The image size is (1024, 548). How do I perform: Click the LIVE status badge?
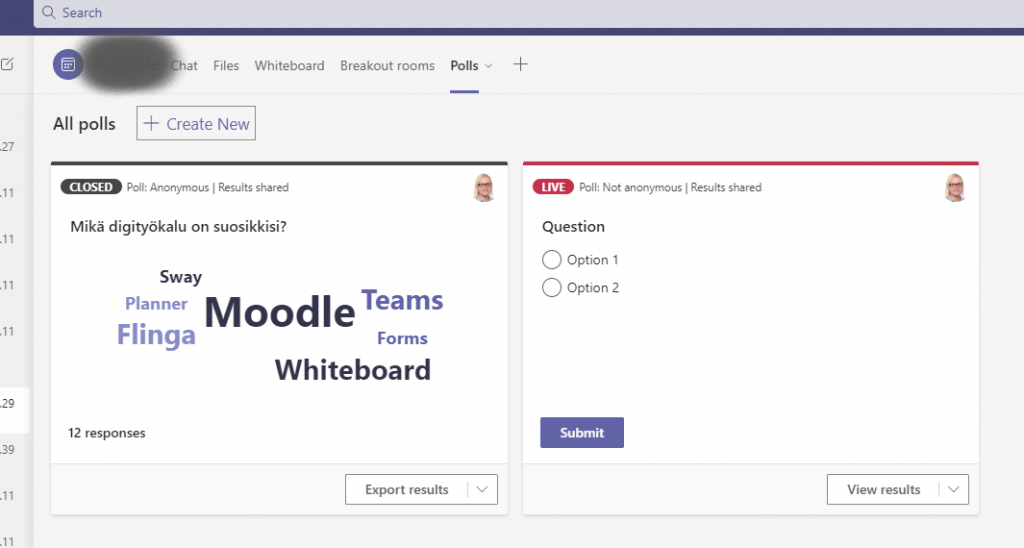click(553, 187)
